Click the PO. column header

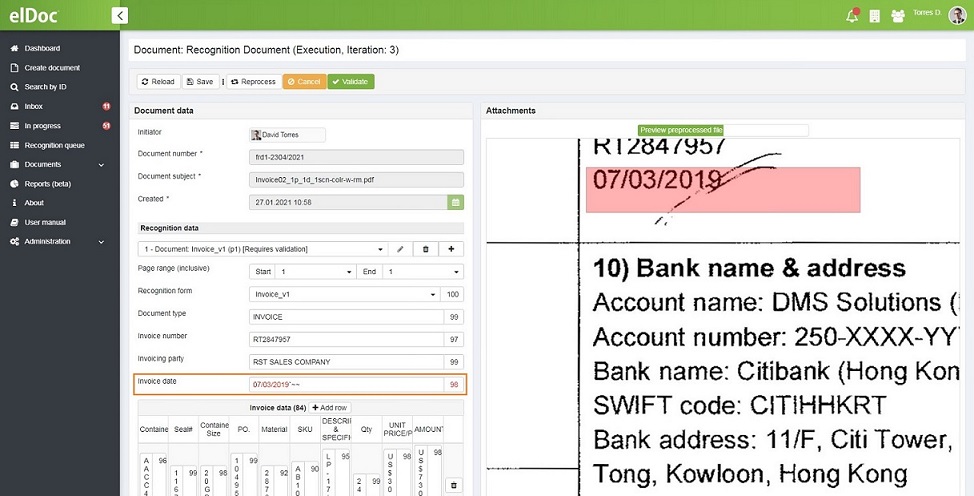click(x=244, y=429)
